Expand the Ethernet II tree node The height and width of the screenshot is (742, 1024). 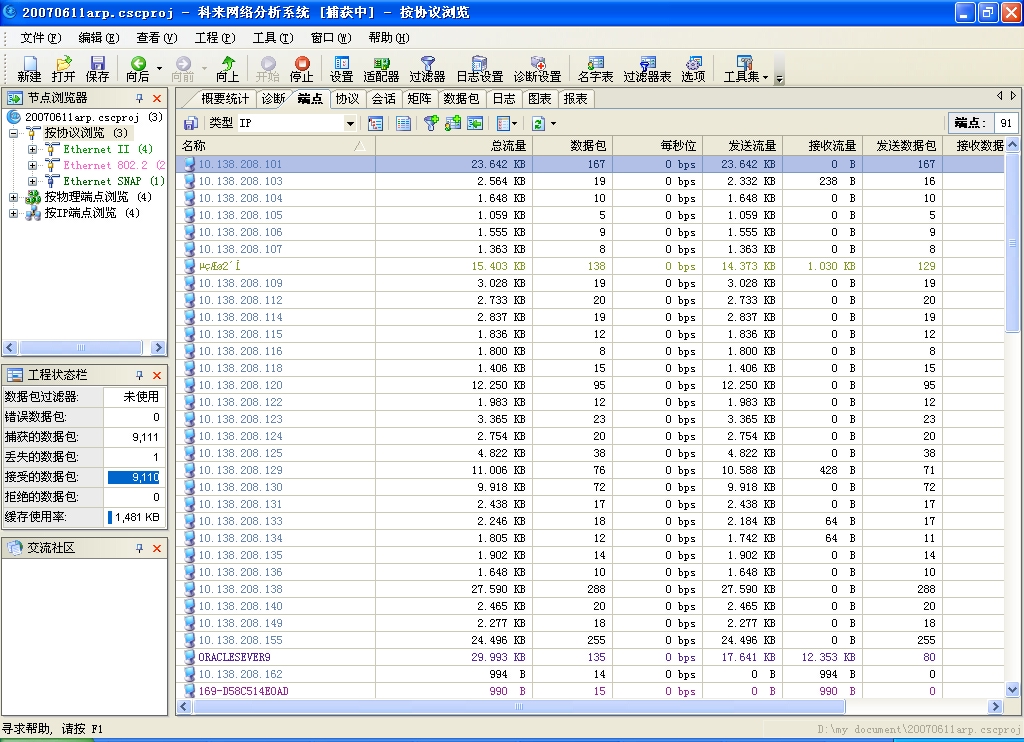click(32, 149)
